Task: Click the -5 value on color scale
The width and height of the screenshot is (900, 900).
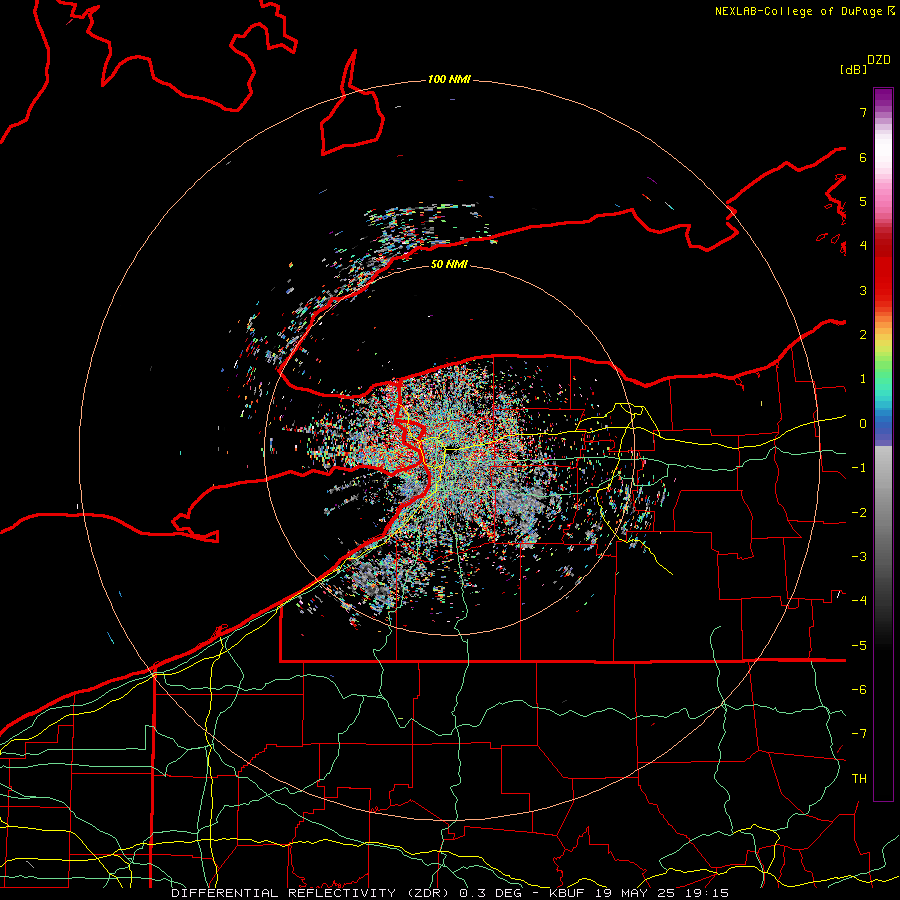Action: (859, 646)
